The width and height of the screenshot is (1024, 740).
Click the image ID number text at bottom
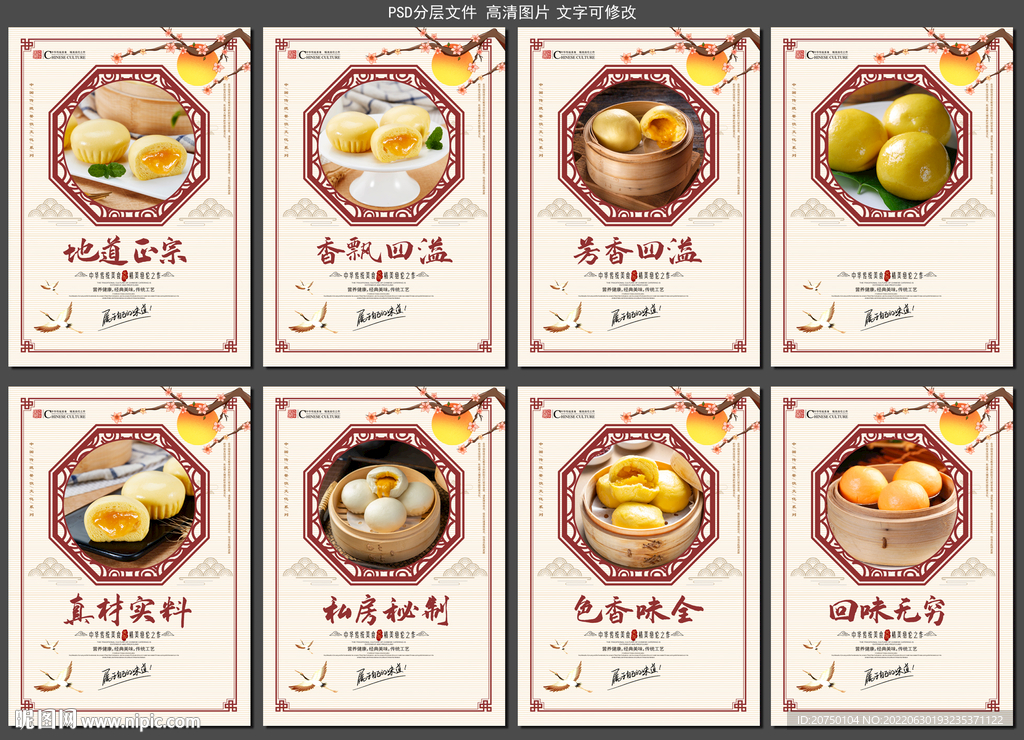tap(901, 720)
